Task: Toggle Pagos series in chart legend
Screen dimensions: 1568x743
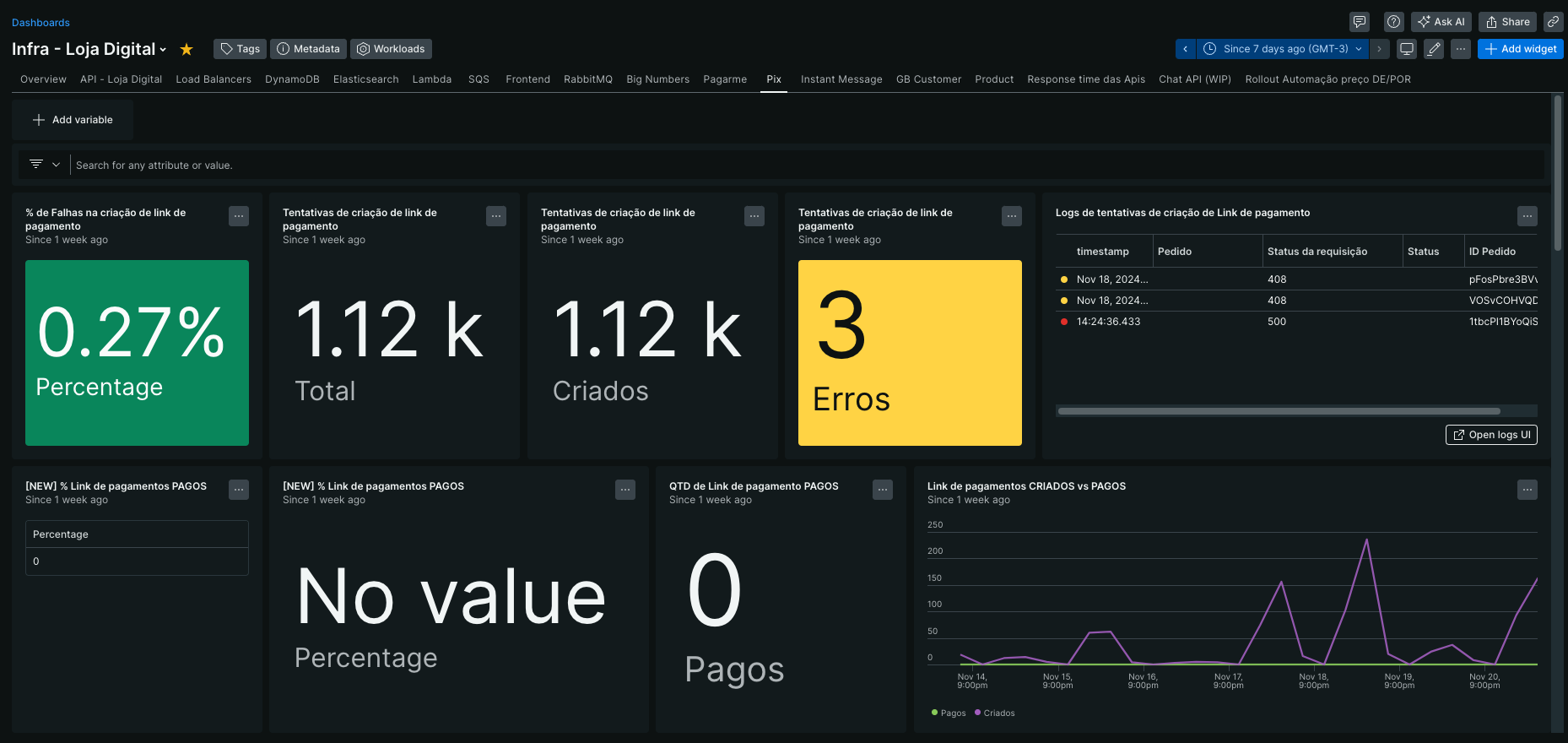Action: (949, 713)
